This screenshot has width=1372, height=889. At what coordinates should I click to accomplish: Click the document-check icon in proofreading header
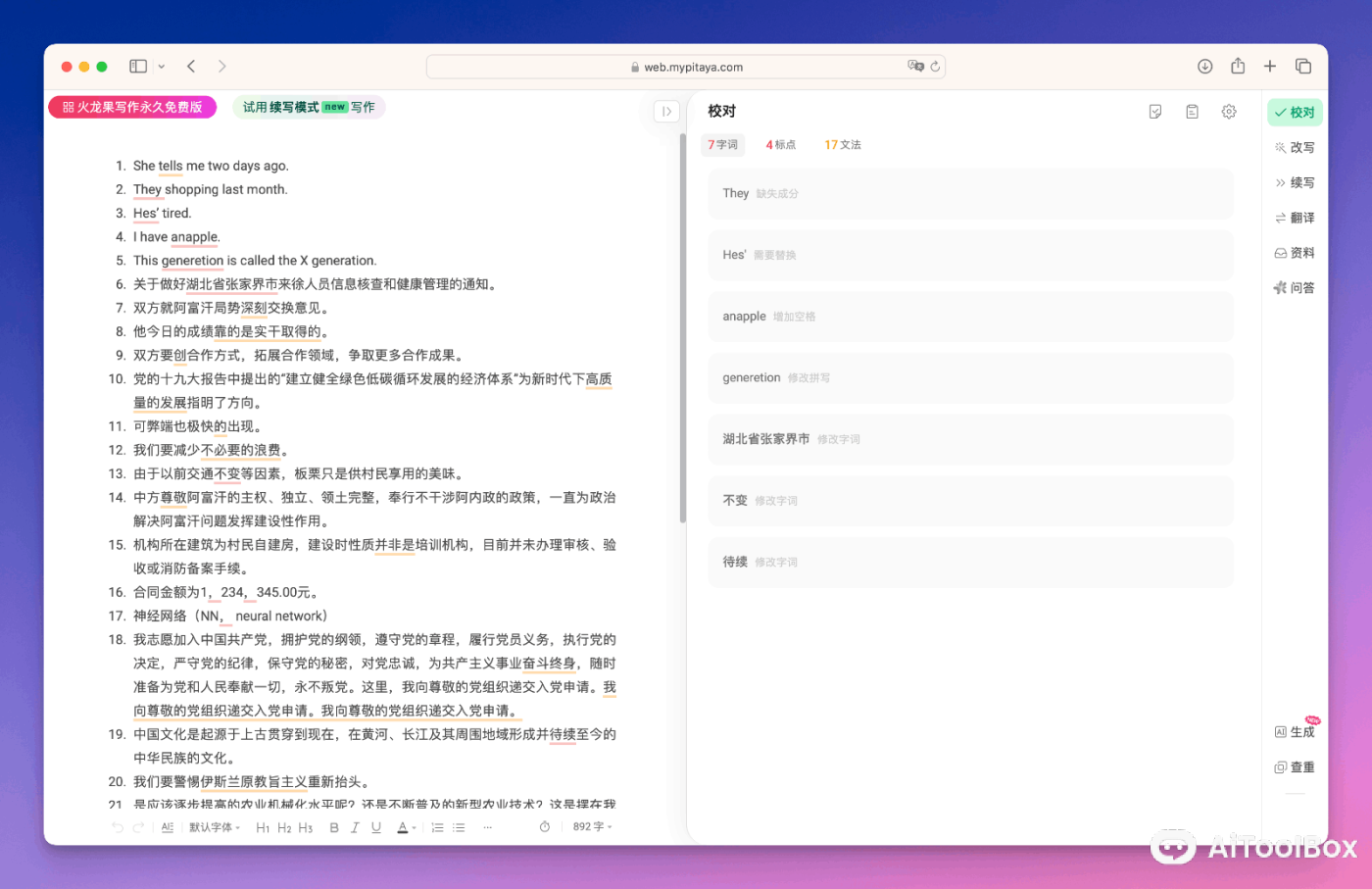coord(1155,112)
